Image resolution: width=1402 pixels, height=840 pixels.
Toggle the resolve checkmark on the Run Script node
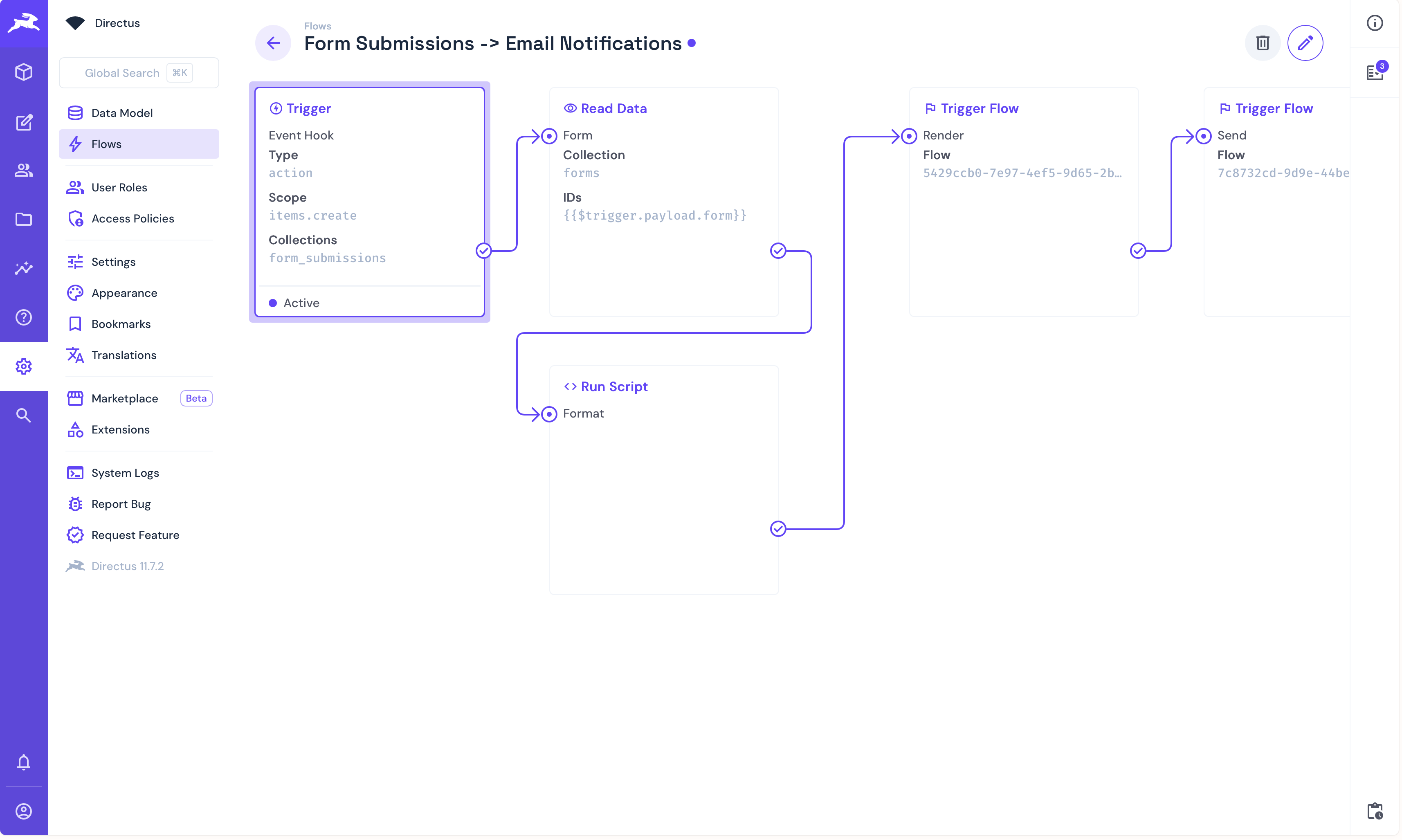click(778, 529)
